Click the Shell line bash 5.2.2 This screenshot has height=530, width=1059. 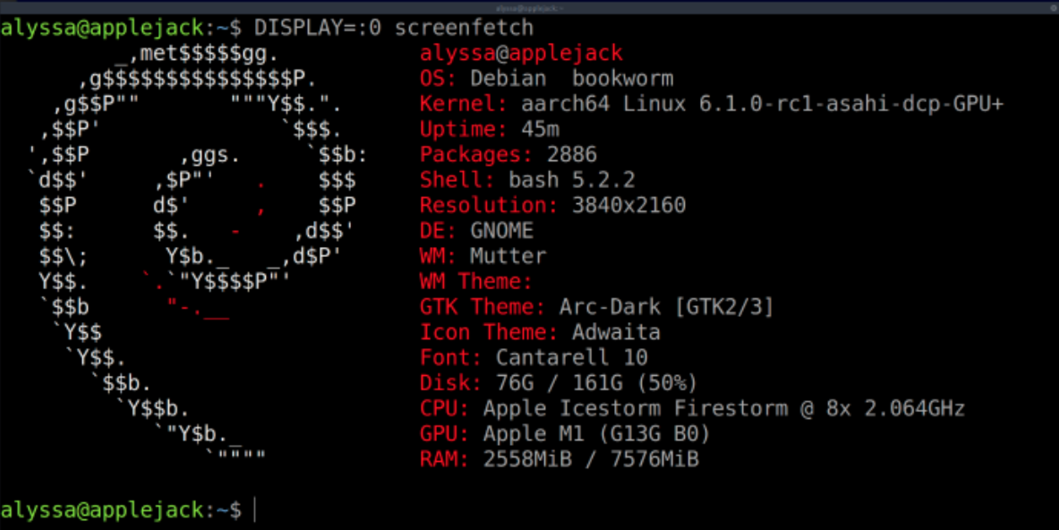[527, 180]
